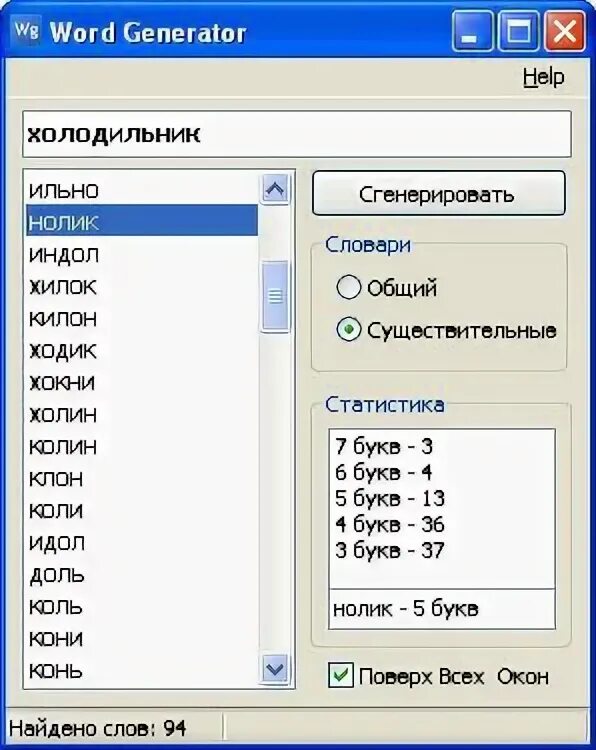Click the '5 букв - 13' statistics line
The width and height of the screenshot is (596, 750).
point(390,498)
